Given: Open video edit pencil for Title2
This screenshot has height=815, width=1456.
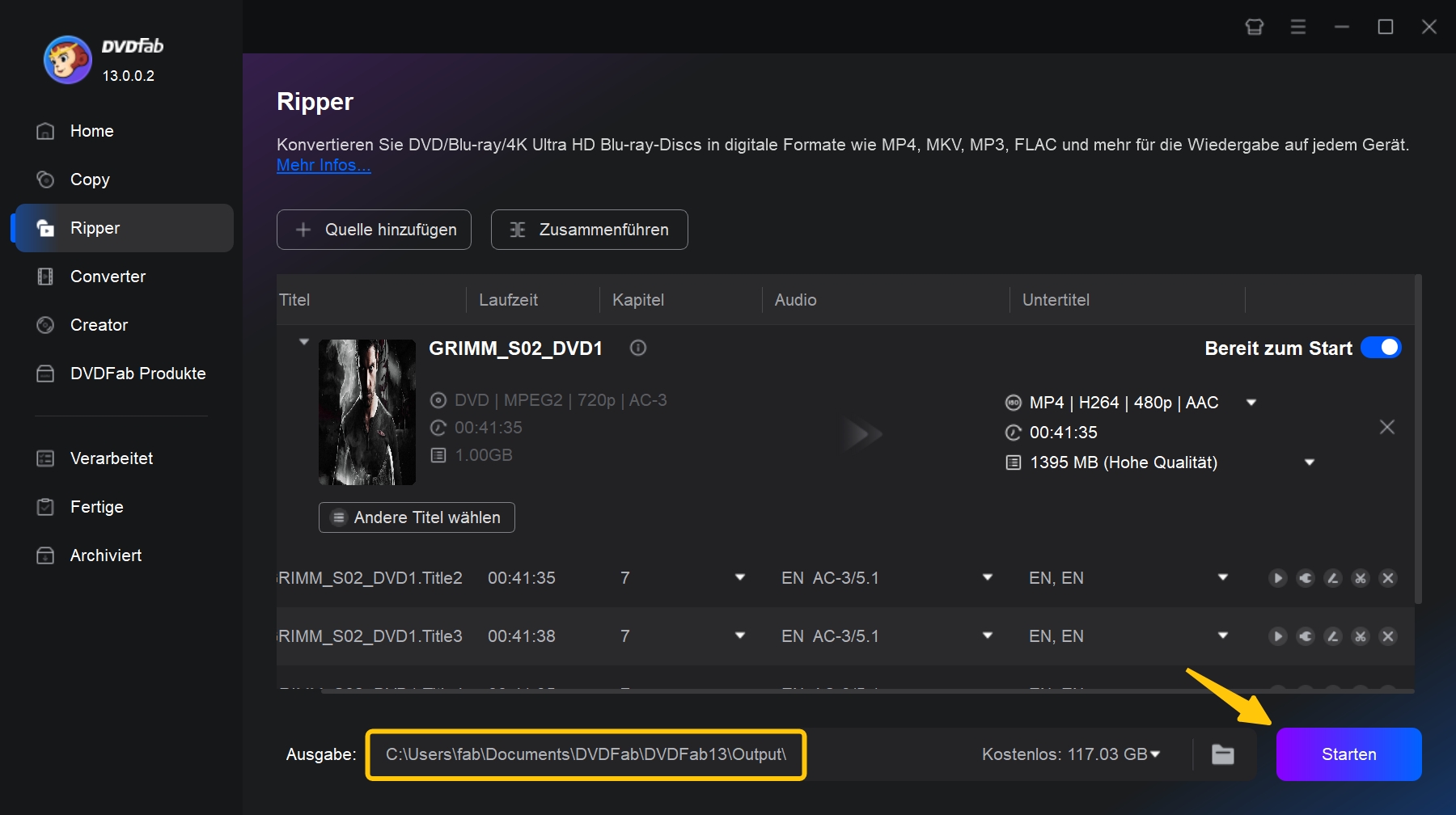Looking at the screenshot, I should pos(1333,578).
